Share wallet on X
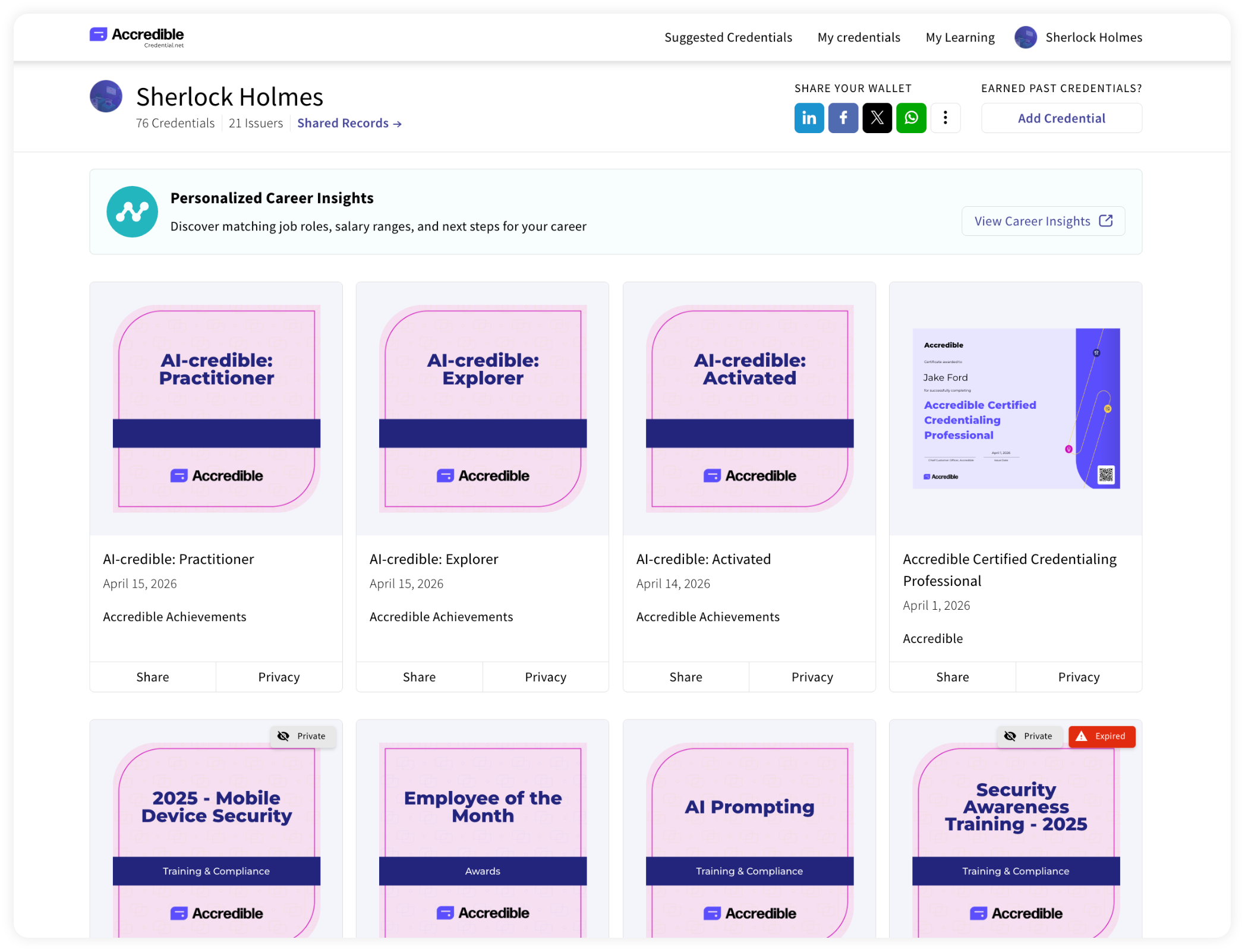 (x=877, y=118)
